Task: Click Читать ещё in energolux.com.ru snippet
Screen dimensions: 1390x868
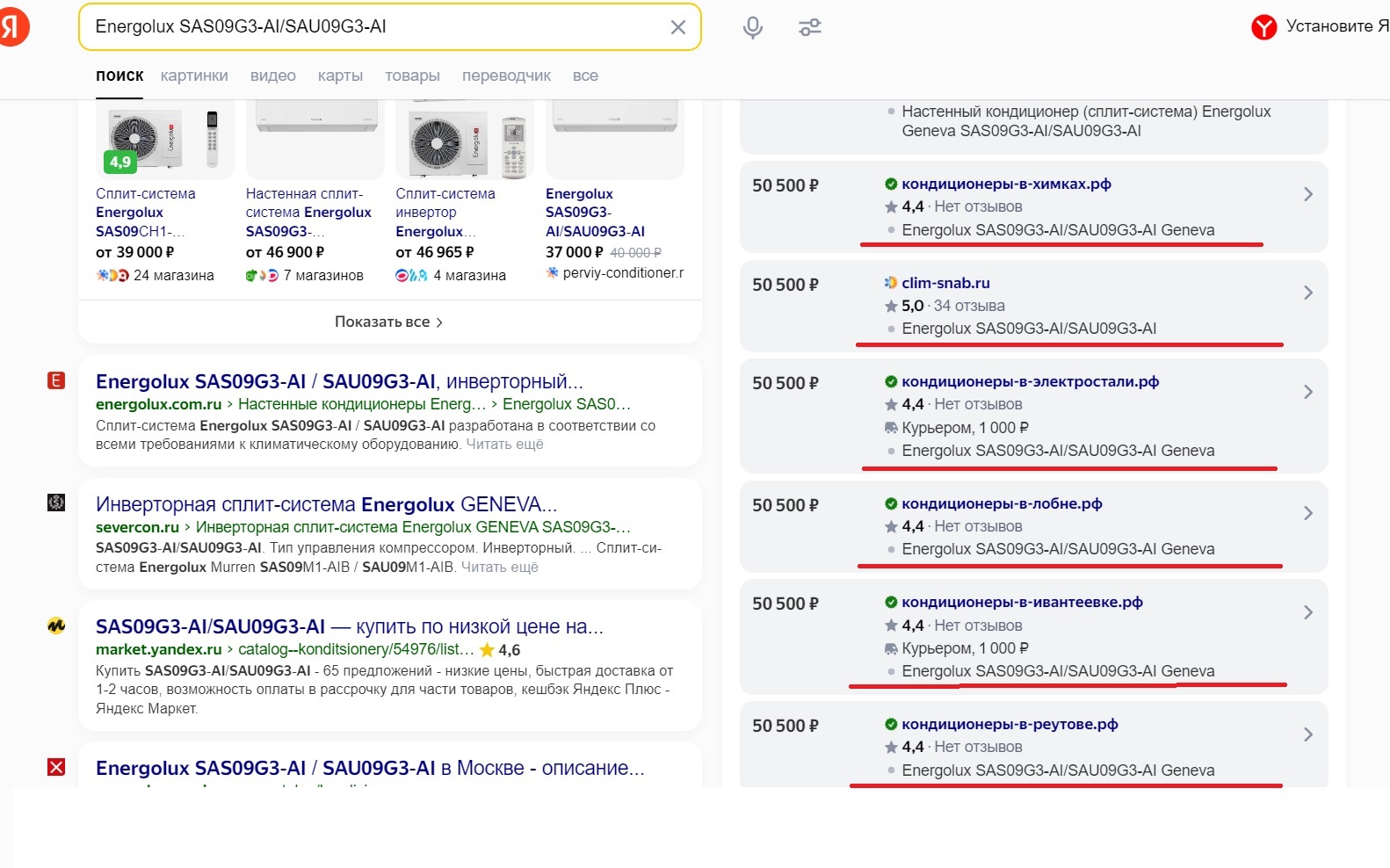Action: 504,445
